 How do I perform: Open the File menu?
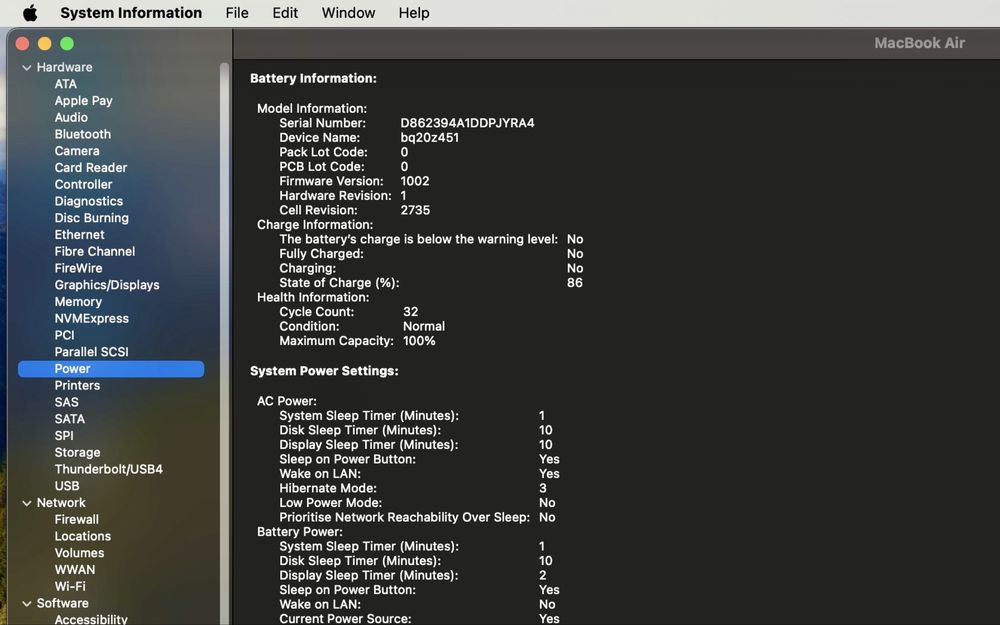tap(237, 13)
